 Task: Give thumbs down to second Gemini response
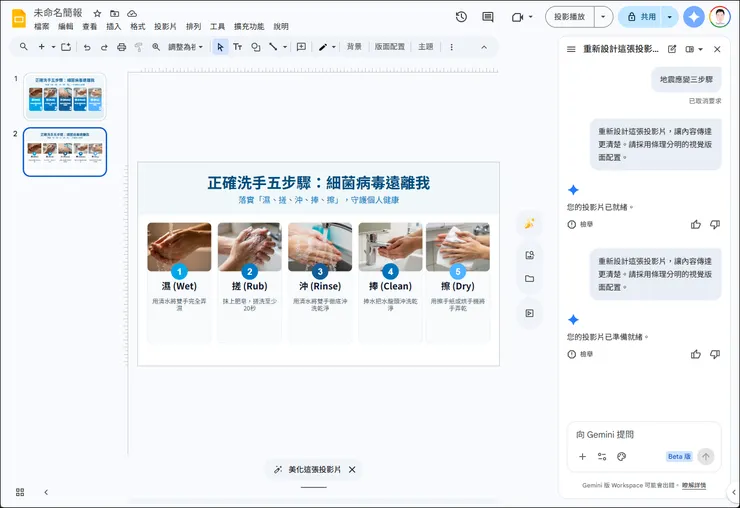coord(715,354)
